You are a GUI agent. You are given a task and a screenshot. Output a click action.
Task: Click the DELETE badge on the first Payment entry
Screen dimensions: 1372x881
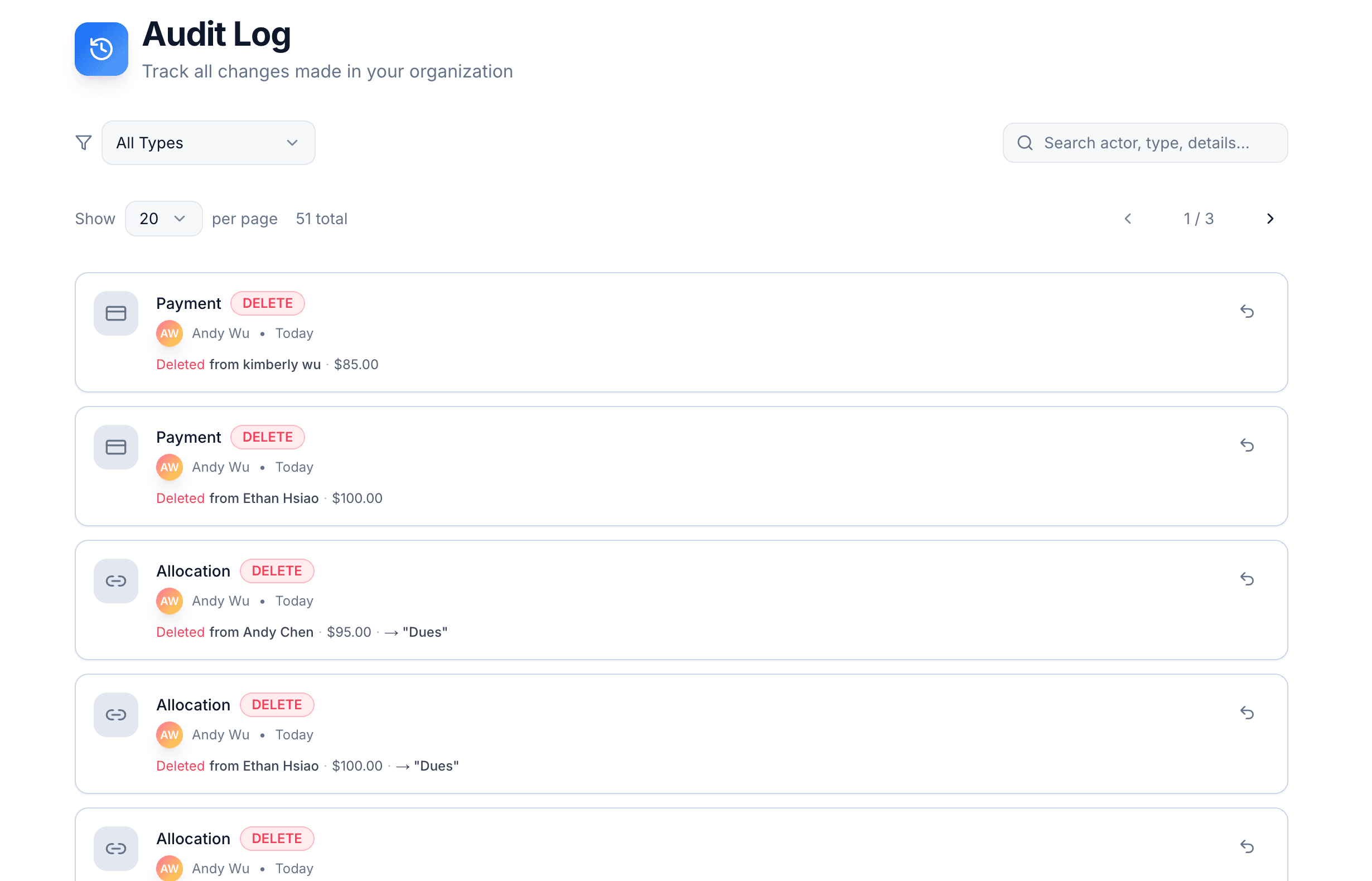click(267, 303)
